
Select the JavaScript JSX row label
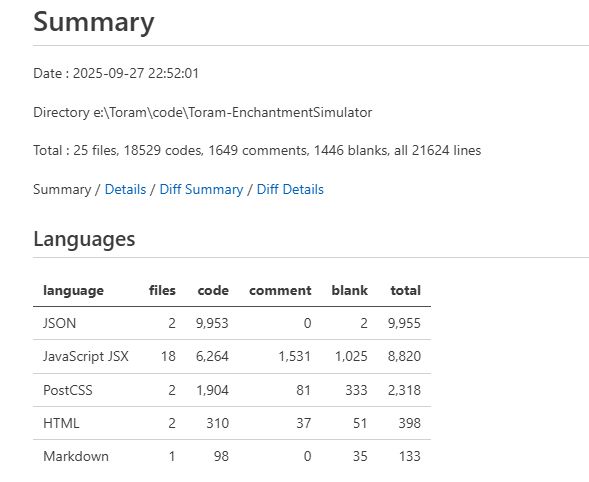coord(86,356)
